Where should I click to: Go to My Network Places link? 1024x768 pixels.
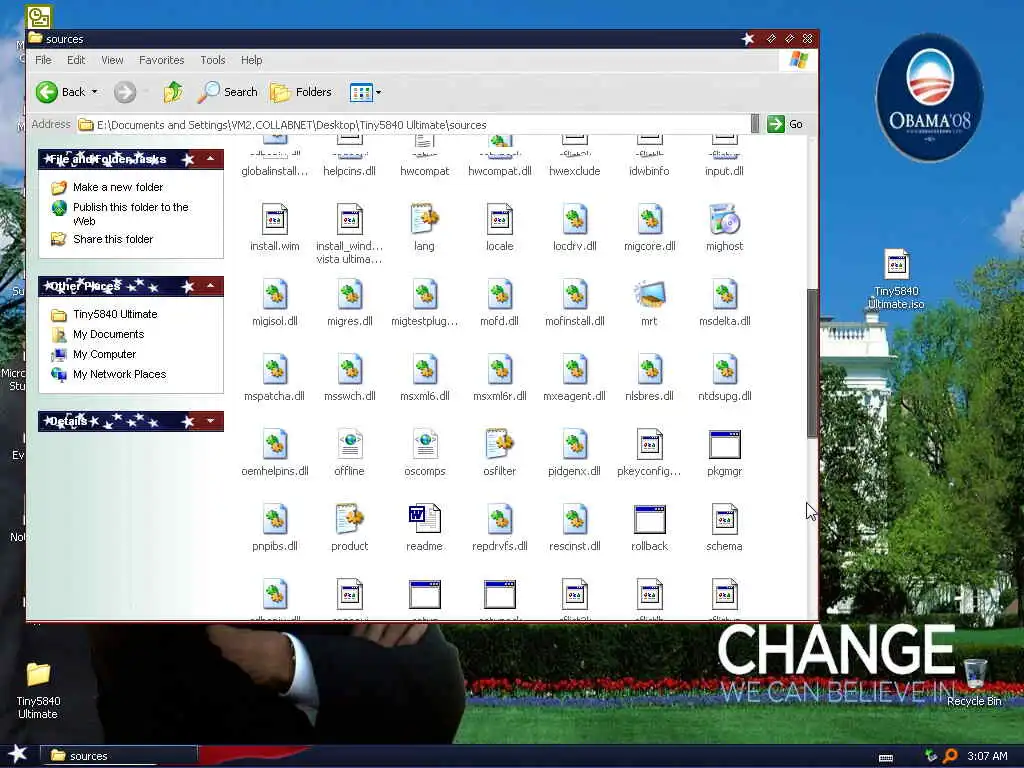click(x=120, y=374)
